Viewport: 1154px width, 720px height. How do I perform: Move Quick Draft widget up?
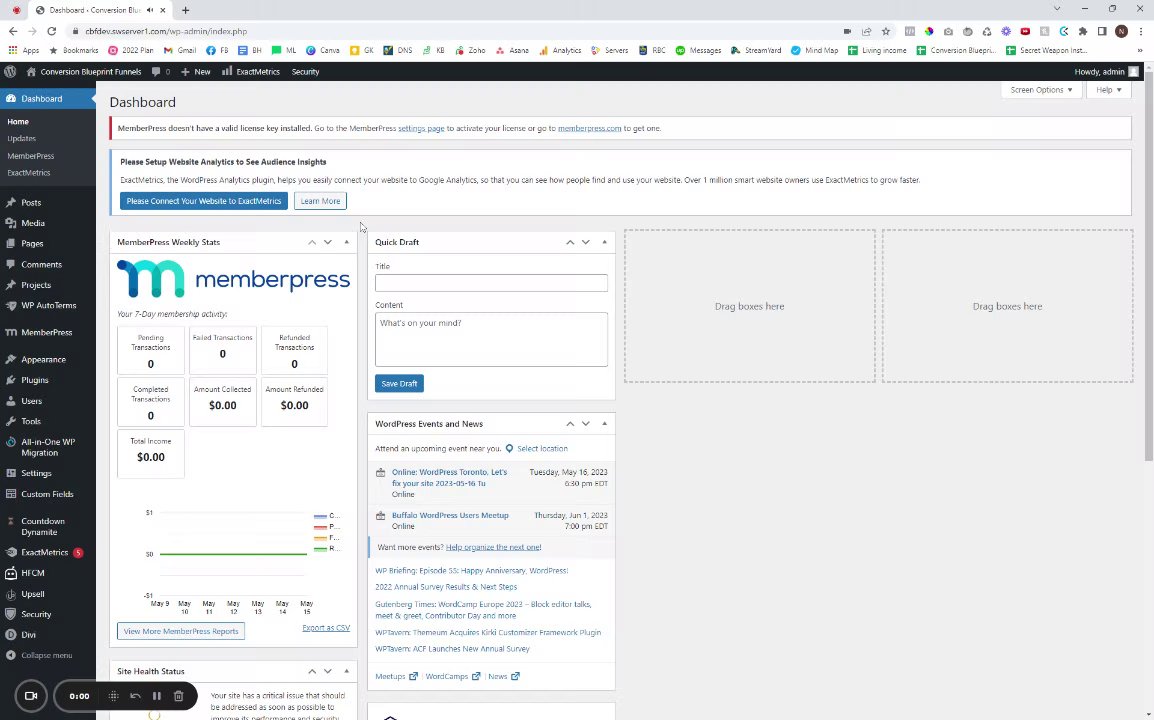[570, 242]
